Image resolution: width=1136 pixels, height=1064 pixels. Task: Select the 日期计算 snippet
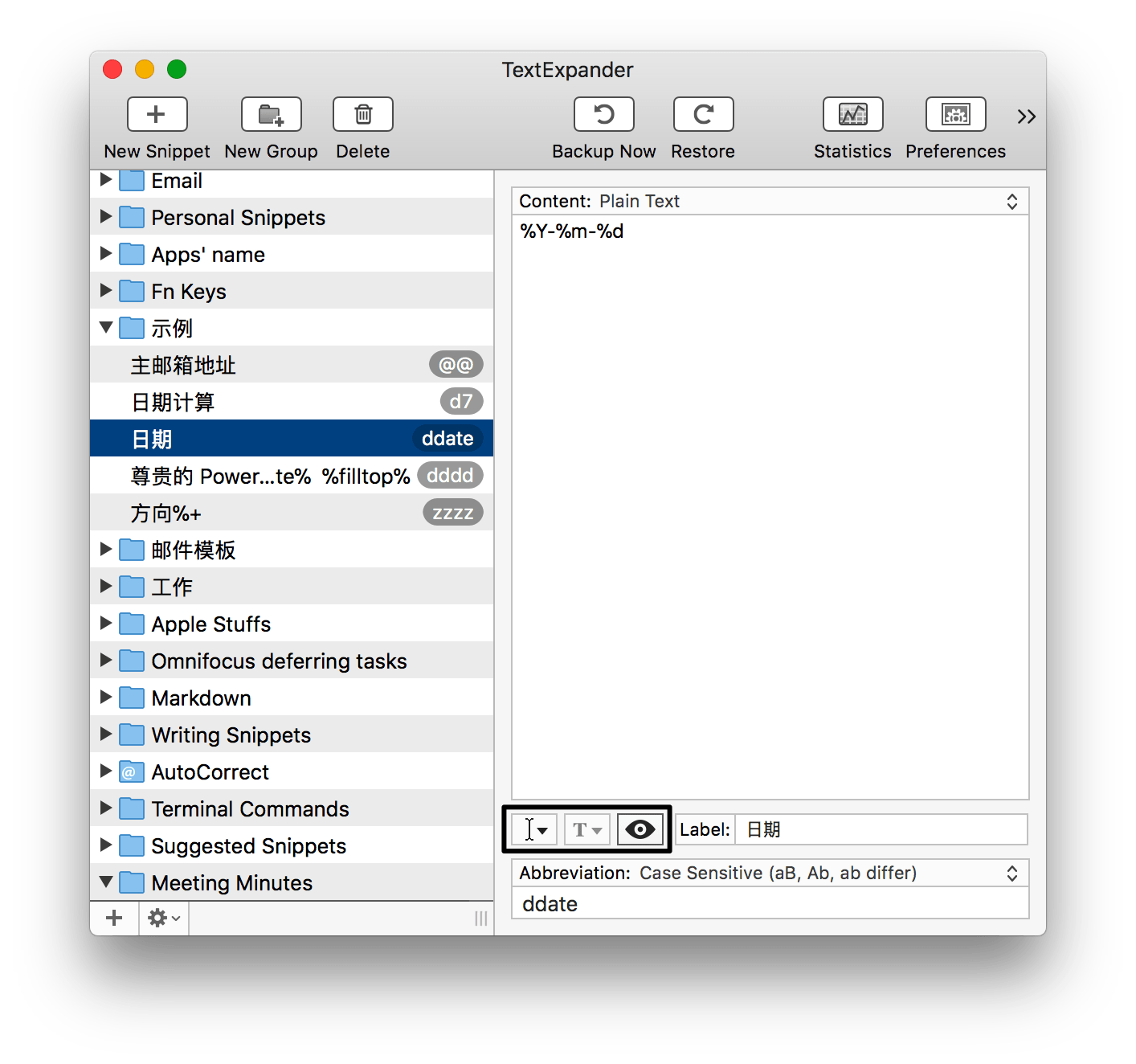(x=174, y=402)
